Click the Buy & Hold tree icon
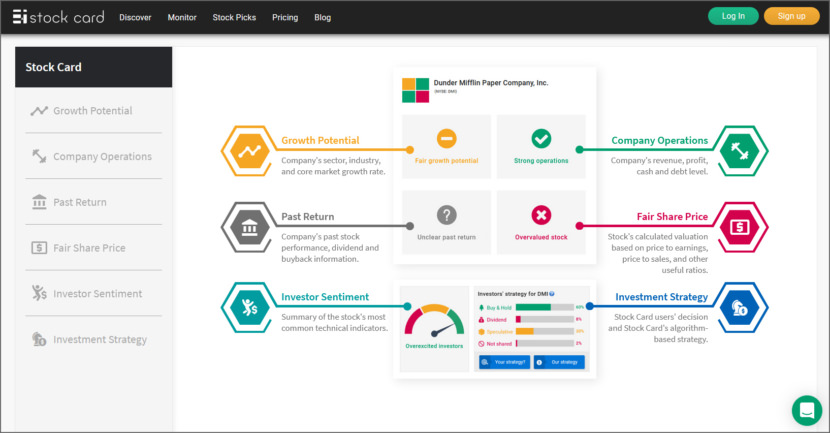This screenshot has height=433, width=830. (481, 307)
